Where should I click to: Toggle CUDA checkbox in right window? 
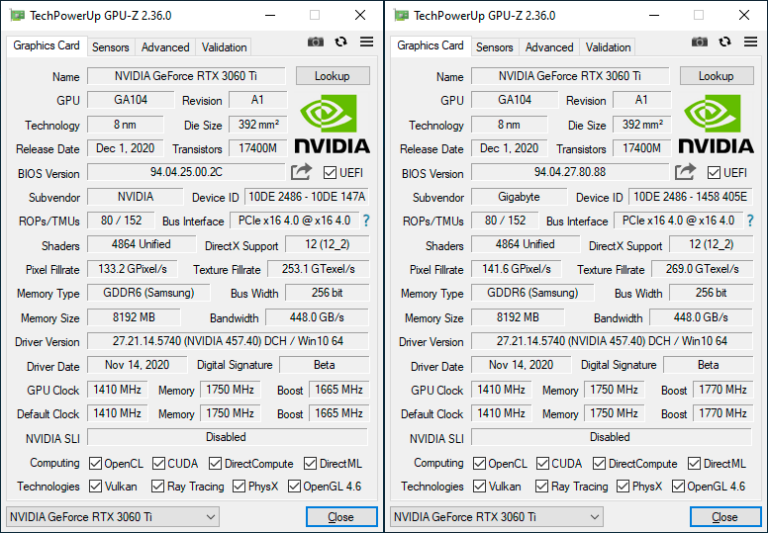(542, 463)
